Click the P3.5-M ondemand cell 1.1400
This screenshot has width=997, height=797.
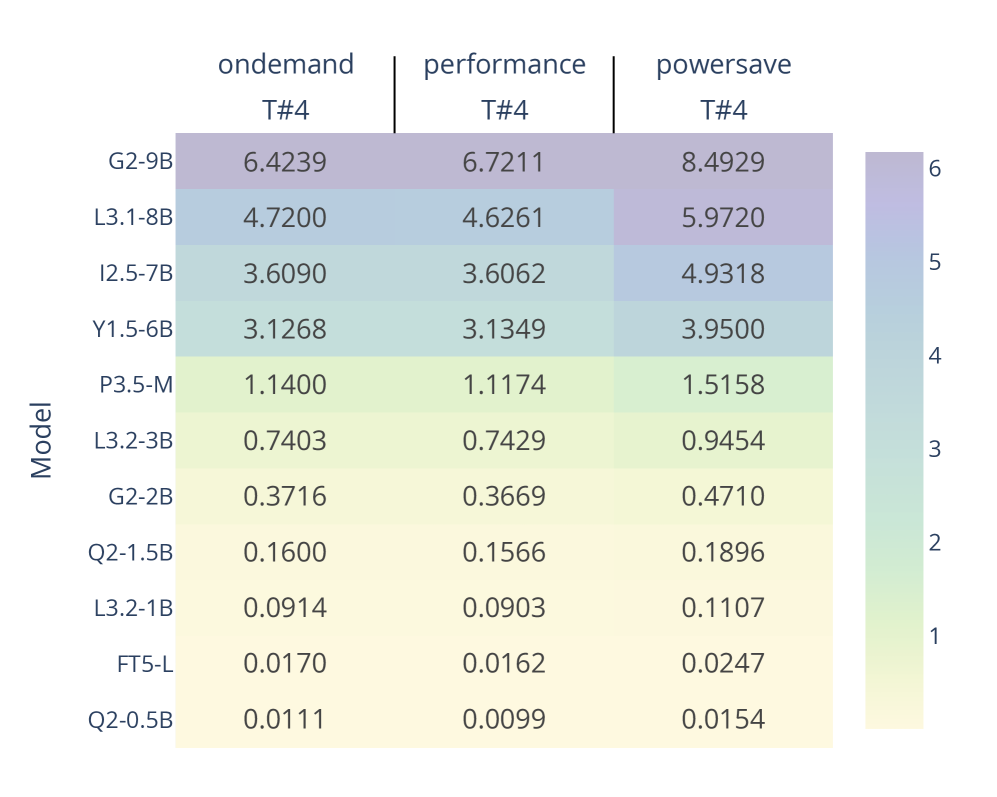click(285, 385)
